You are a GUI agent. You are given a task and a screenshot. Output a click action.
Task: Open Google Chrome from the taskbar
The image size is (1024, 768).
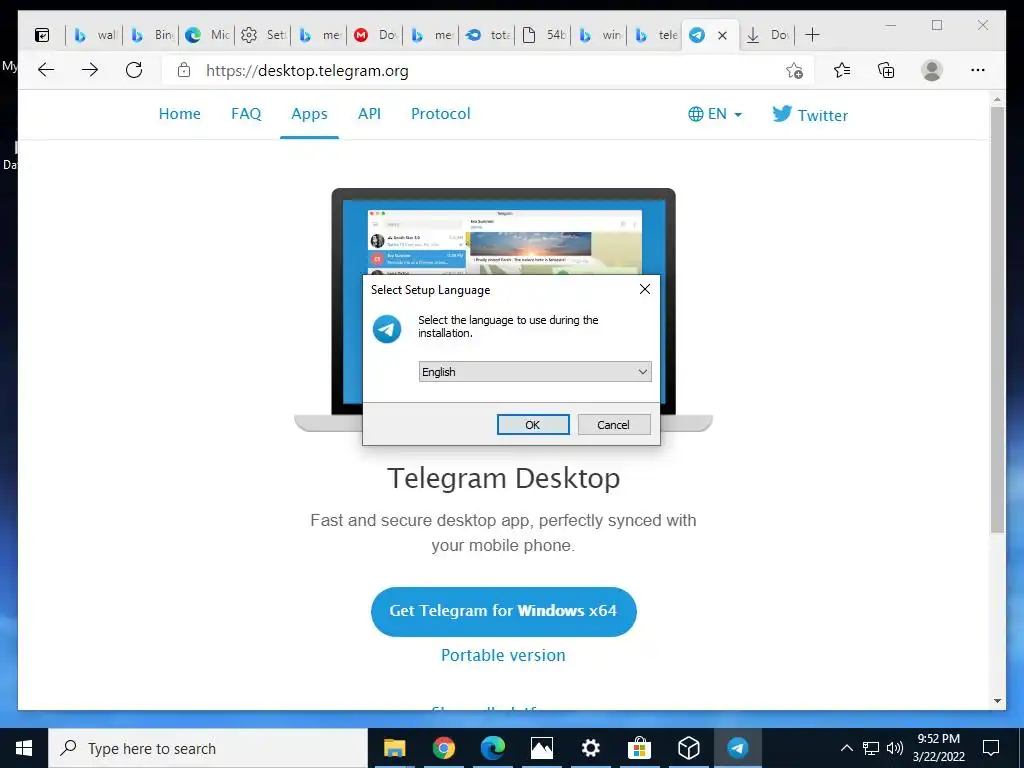tap(443, 748)
